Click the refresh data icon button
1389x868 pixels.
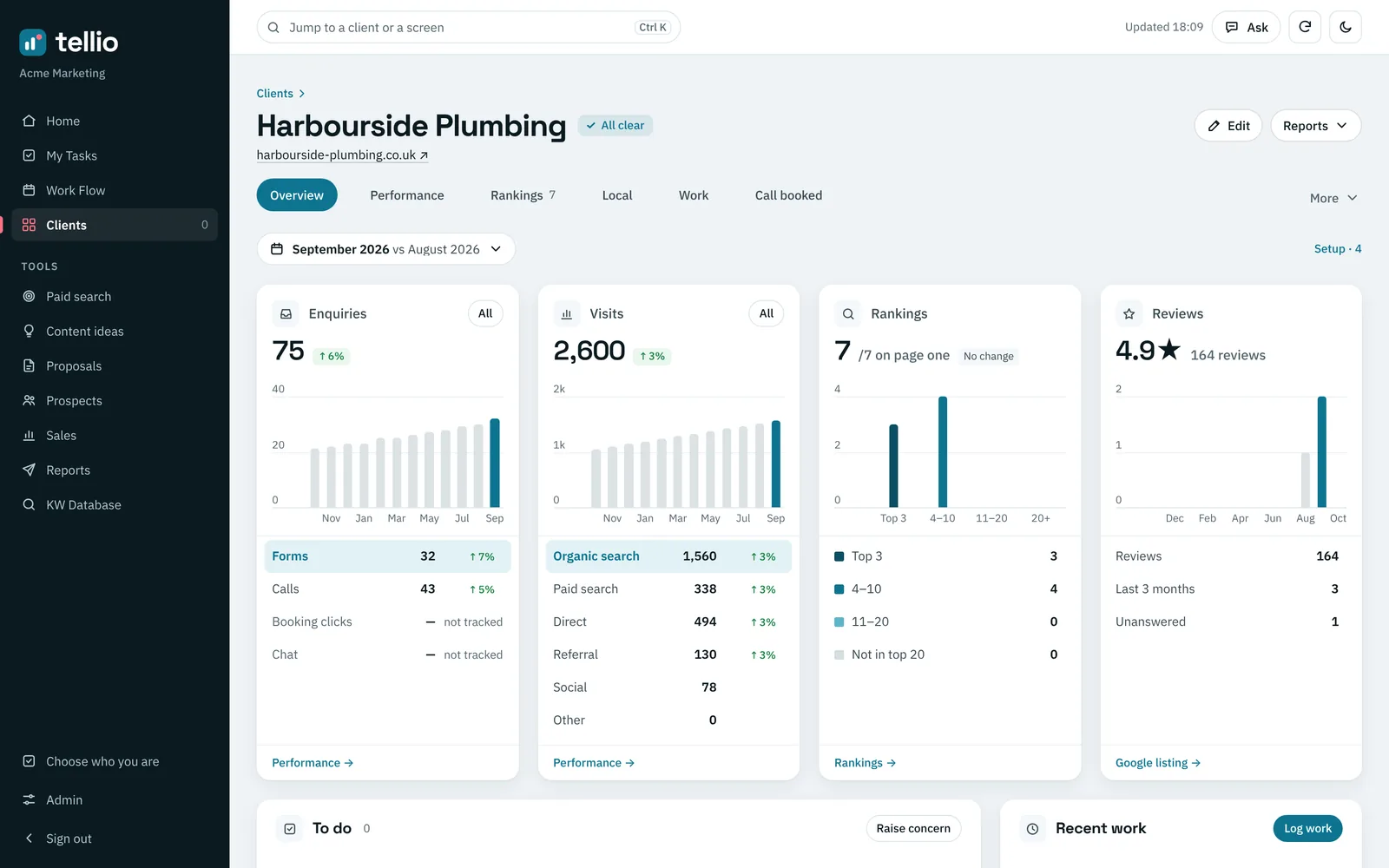point(1305,27)
